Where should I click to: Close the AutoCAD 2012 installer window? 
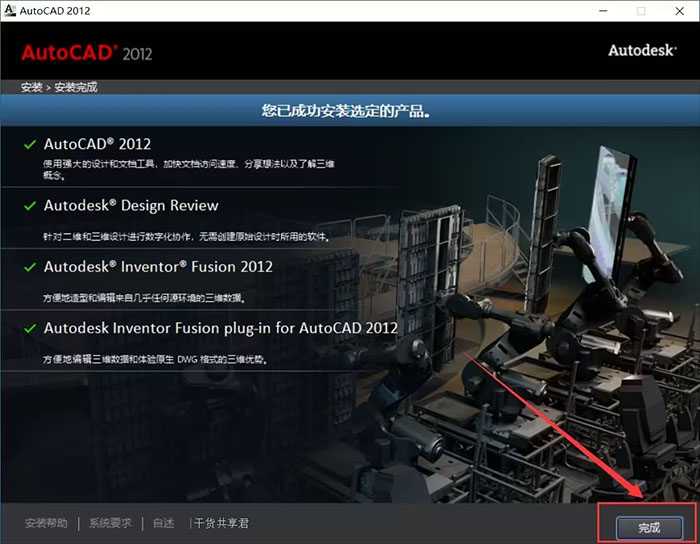[x=679, y=11]
